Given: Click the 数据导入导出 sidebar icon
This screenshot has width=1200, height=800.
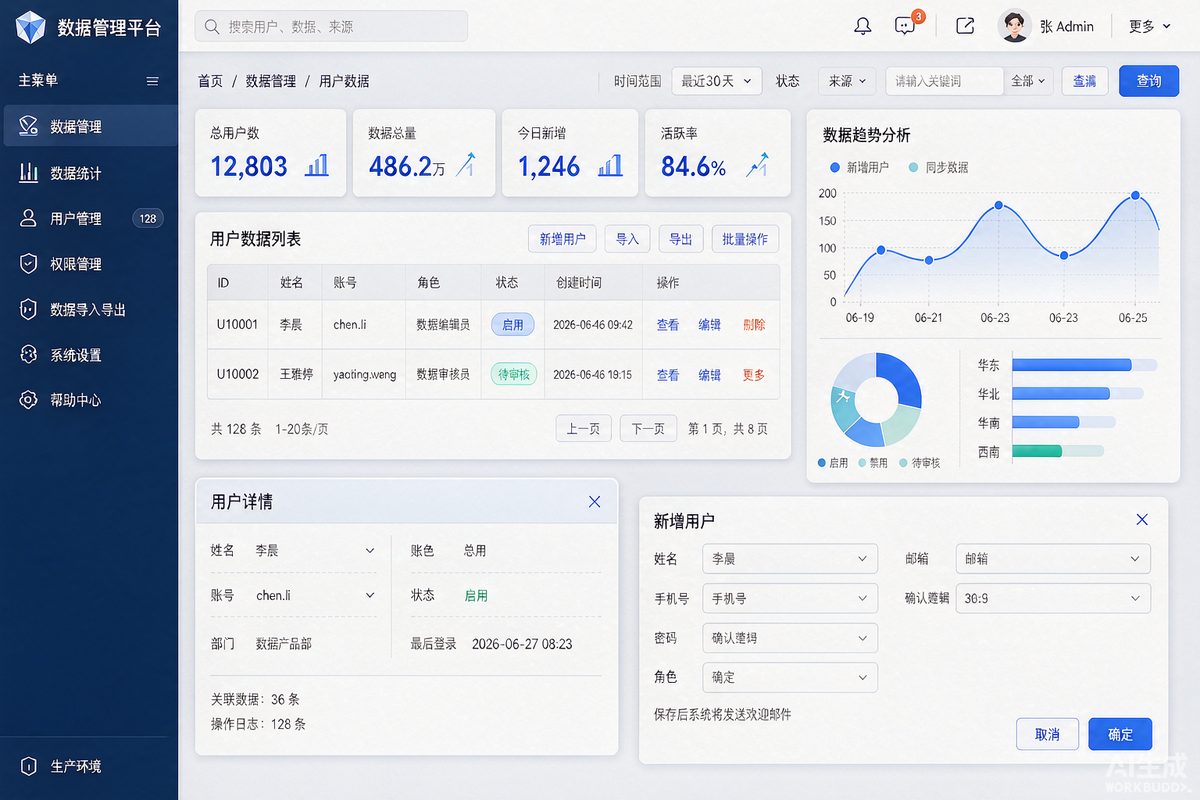Looking at the screenshot, I should (28, 309).
